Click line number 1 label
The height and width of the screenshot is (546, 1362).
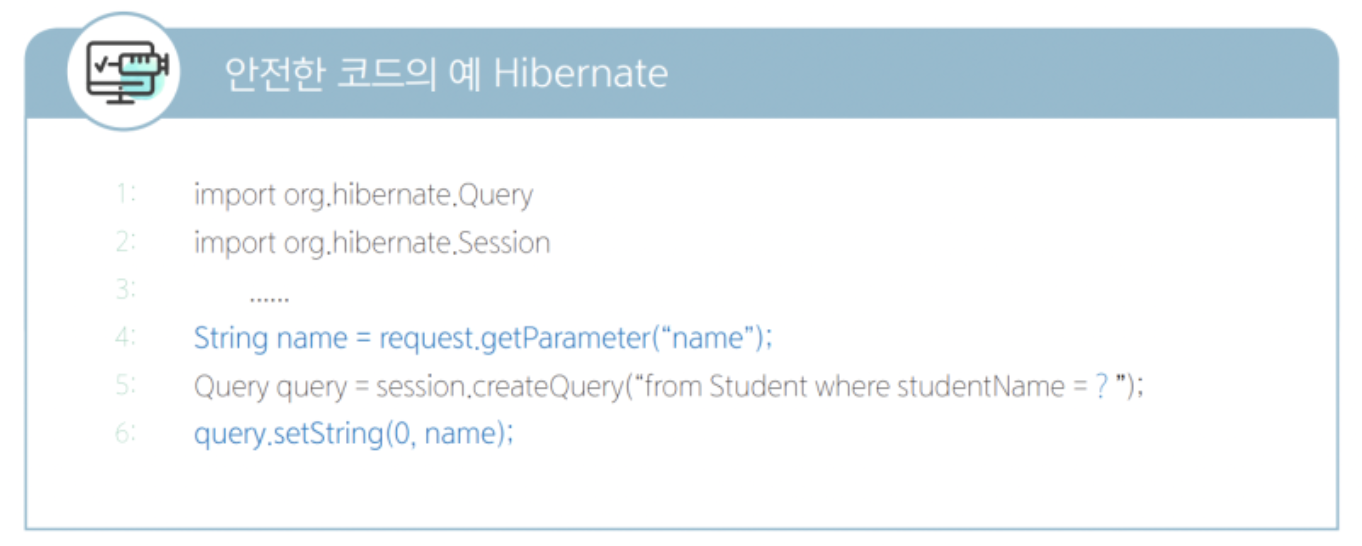(125, 193)
